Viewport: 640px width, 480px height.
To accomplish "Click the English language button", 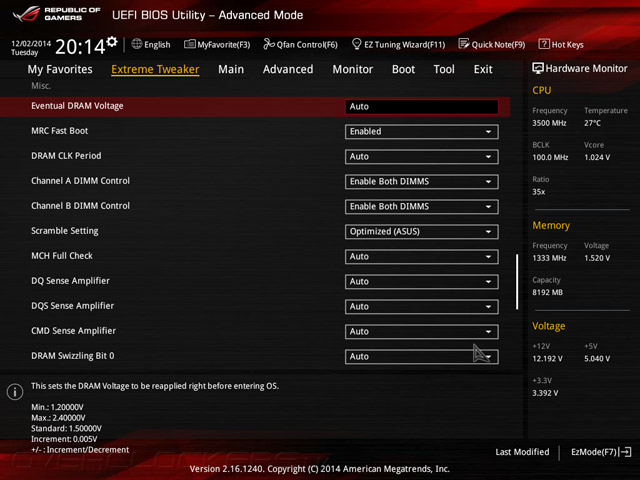I will 151,44.
